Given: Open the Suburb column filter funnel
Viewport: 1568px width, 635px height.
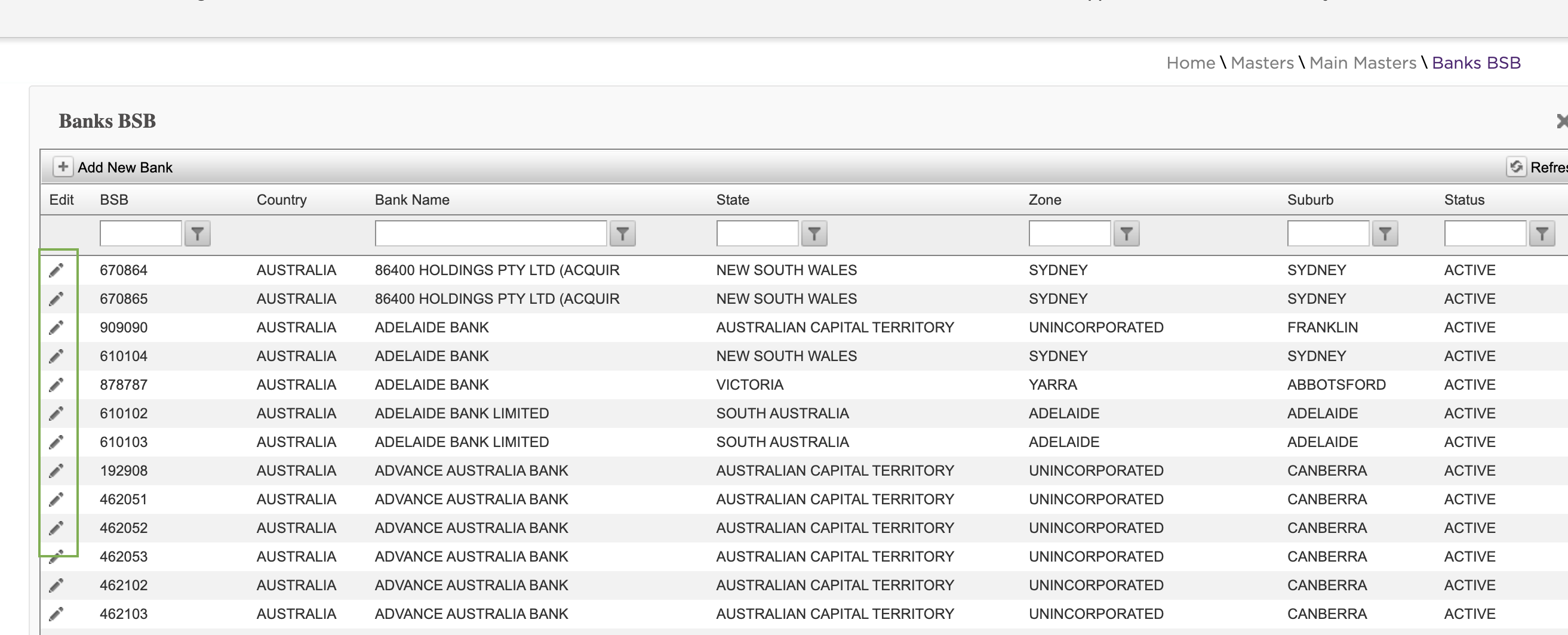Looking at the screenshot, I should [1385, 233].
